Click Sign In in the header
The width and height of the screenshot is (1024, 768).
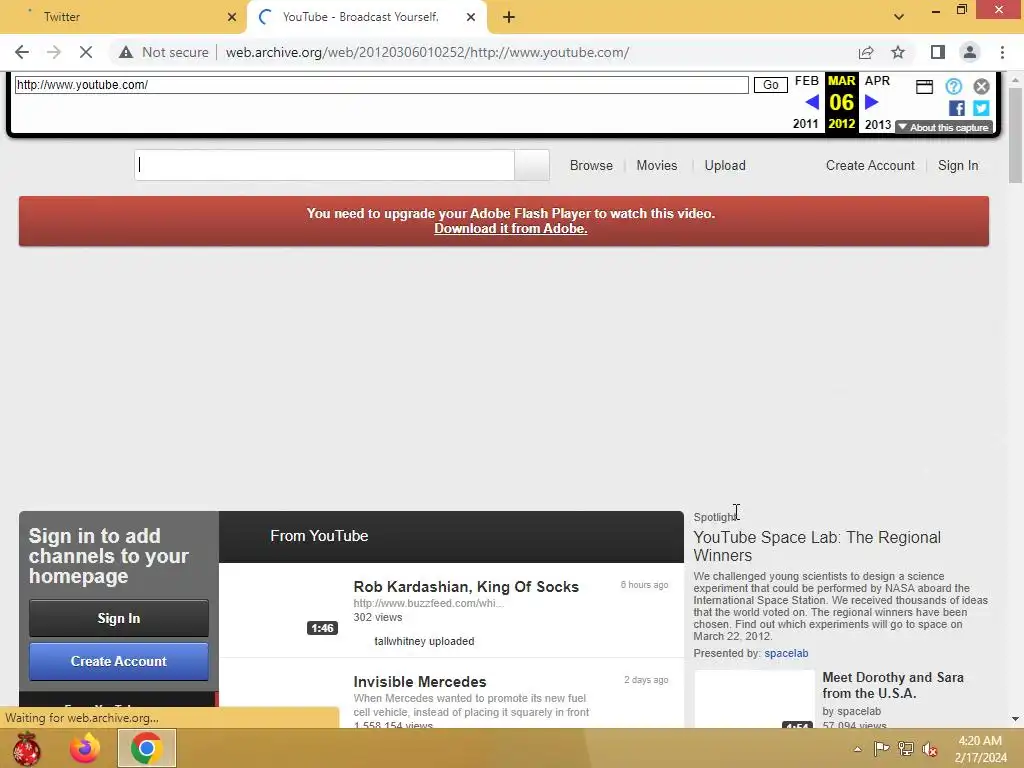(958, 165)
